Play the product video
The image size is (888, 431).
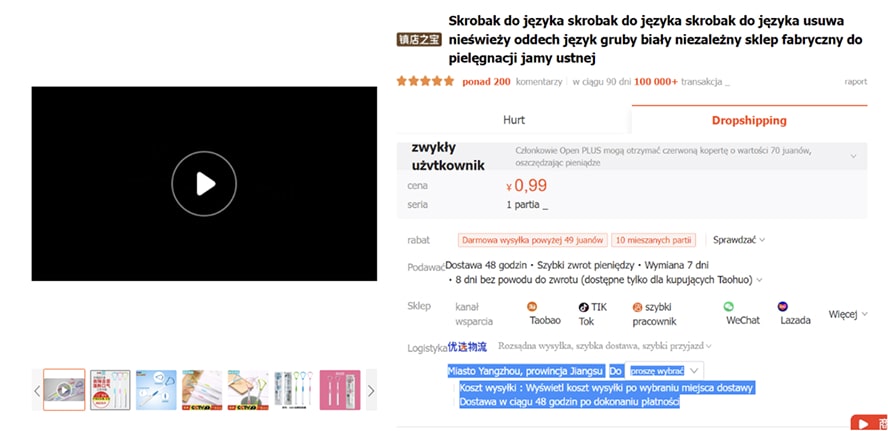click(x=204, y=184)
